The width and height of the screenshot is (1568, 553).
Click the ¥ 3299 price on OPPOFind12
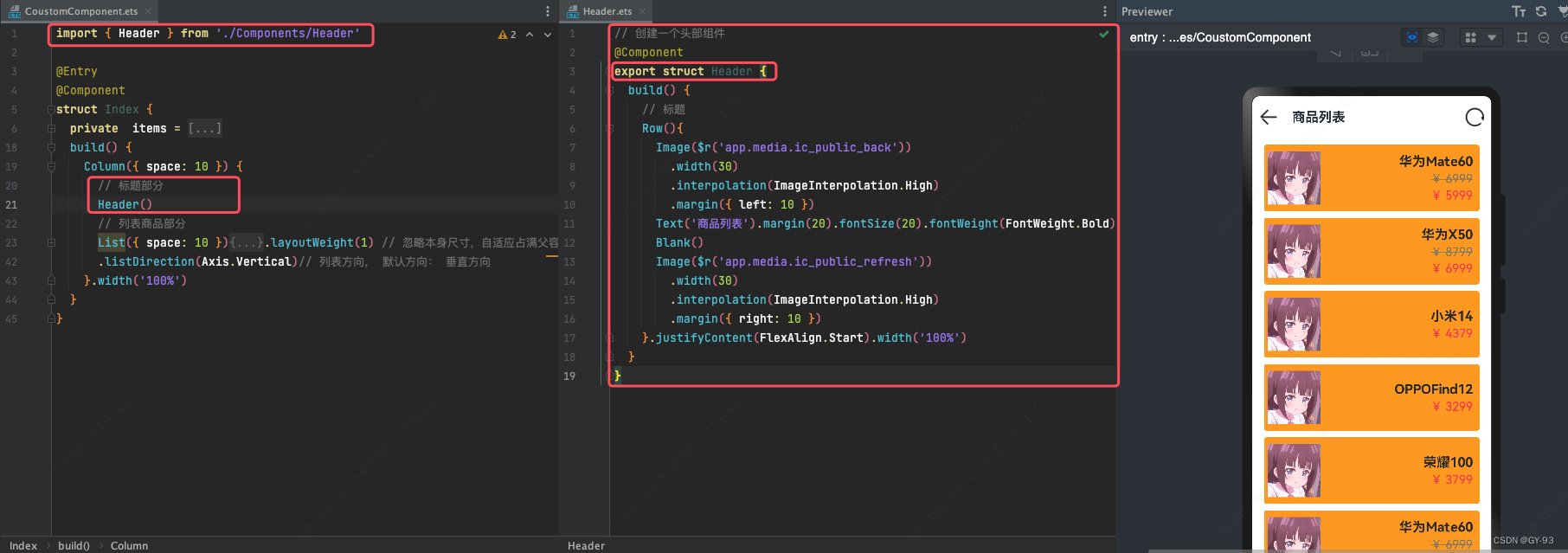pyautogui.click(x=1452, y=407)
